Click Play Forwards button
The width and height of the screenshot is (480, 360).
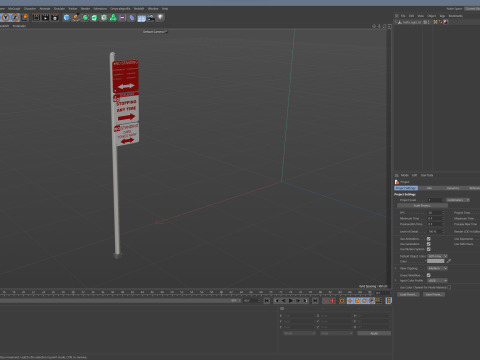pyautogui.click(x=291, y=301)
